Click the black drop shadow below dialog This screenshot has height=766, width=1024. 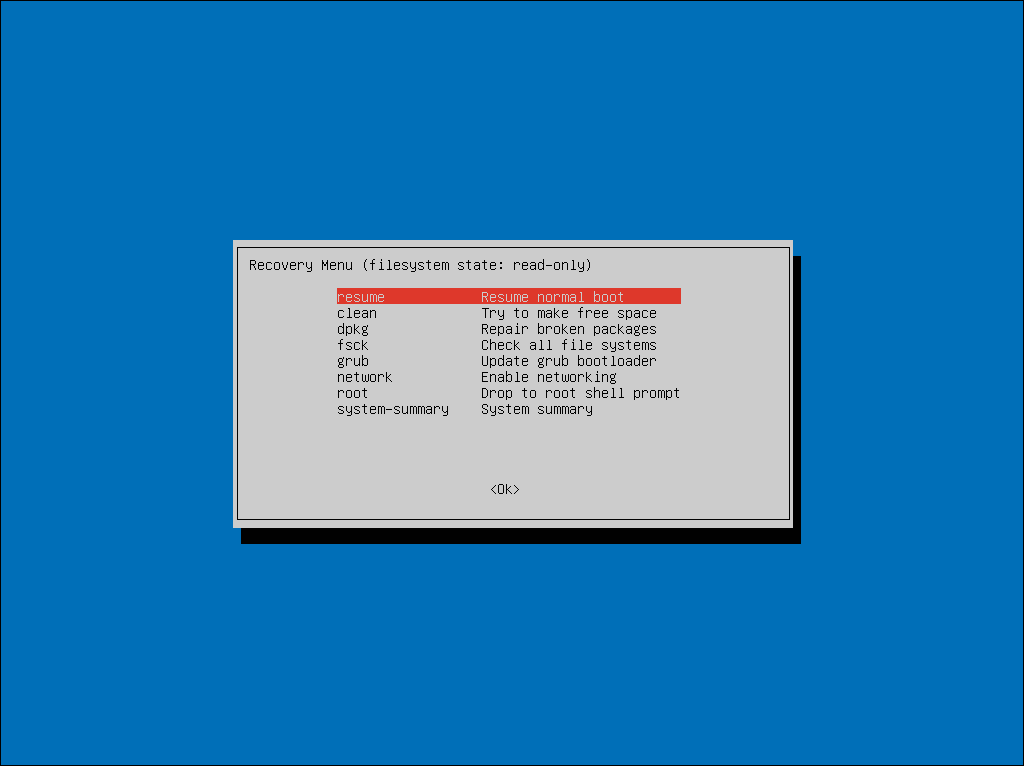click(520, 536)
